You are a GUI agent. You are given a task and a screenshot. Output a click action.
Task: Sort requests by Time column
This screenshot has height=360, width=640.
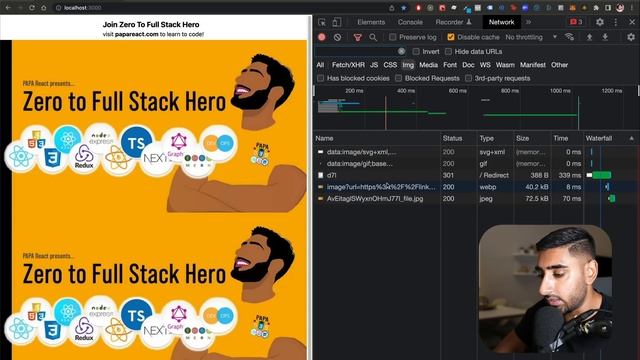(x=567, y=138)
